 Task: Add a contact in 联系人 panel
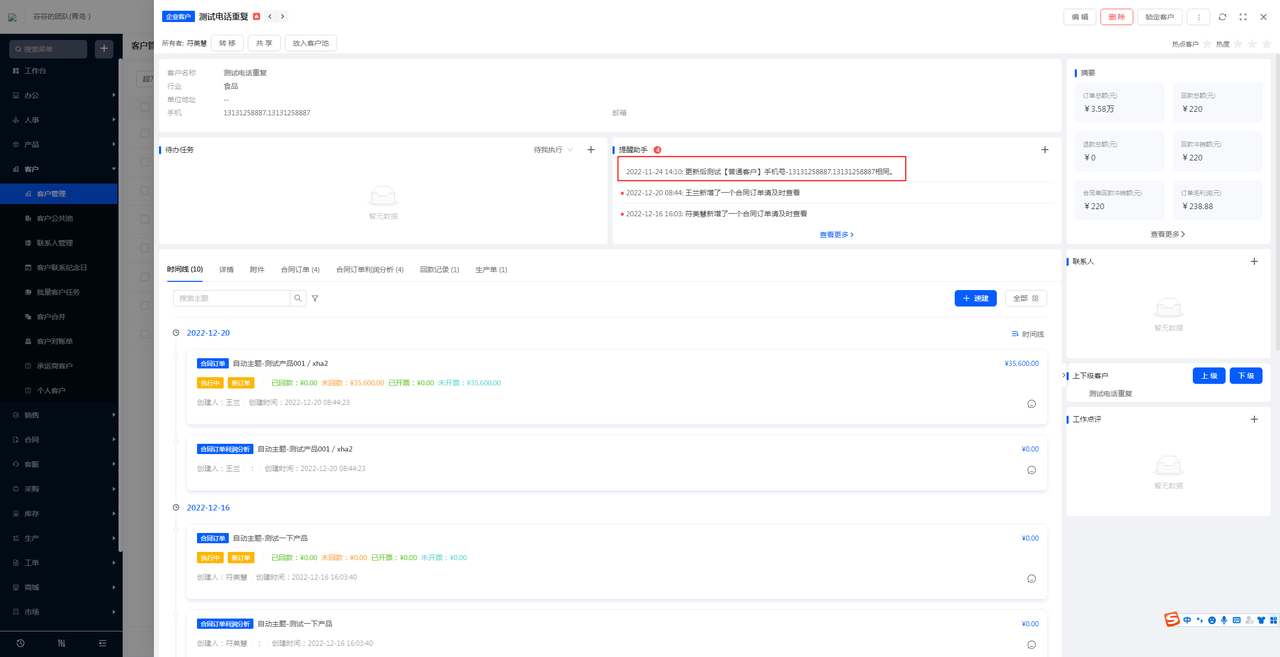(x=1255, y=261)
